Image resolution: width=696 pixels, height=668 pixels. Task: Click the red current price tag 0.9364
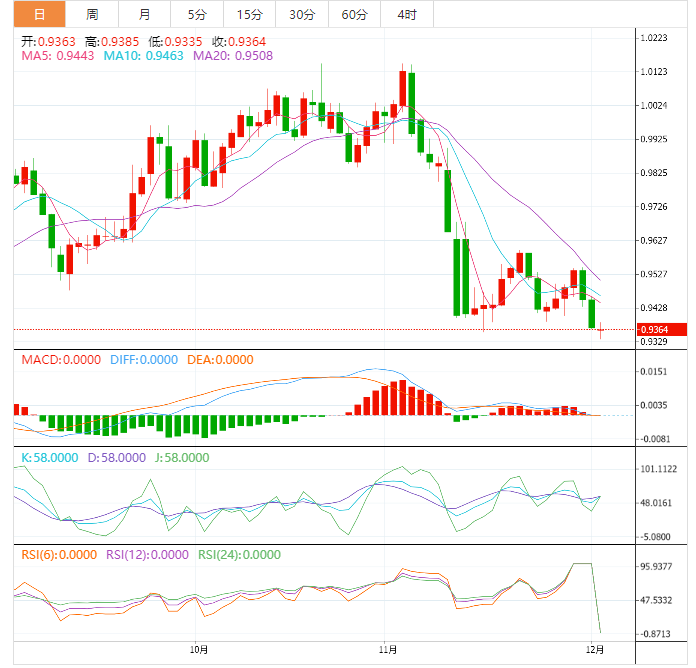(x=662, y=330)
